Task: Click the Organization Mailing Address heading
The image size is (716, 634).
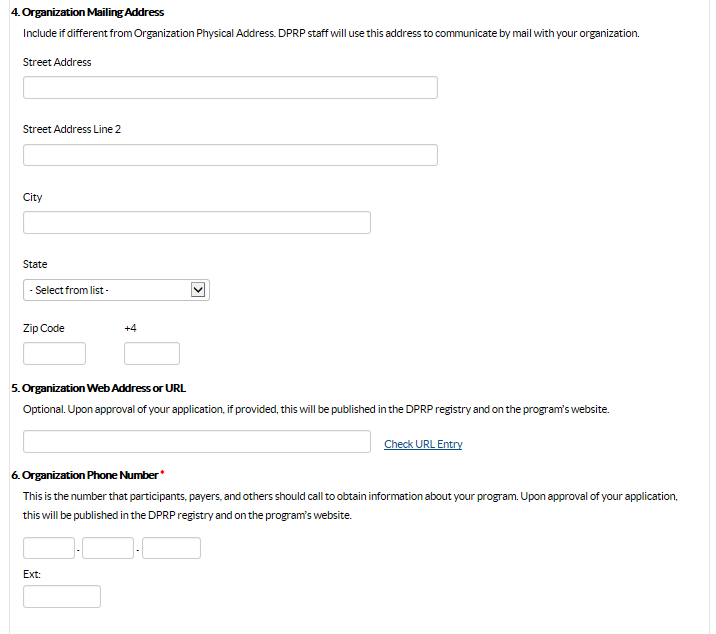Action: (87, 12)
